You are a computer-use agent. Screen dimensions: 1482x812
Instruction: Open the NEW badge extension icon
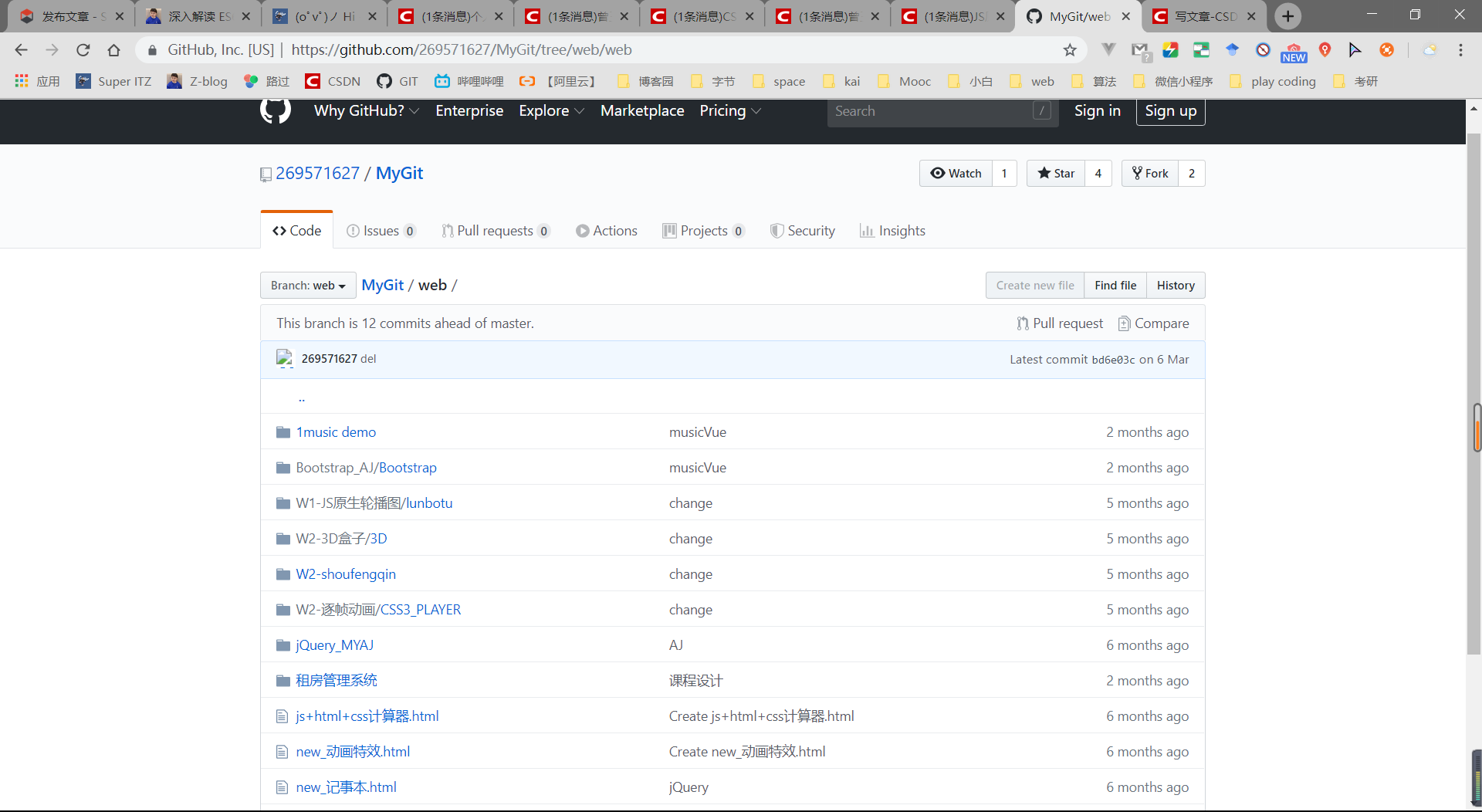pos(1294,51)
